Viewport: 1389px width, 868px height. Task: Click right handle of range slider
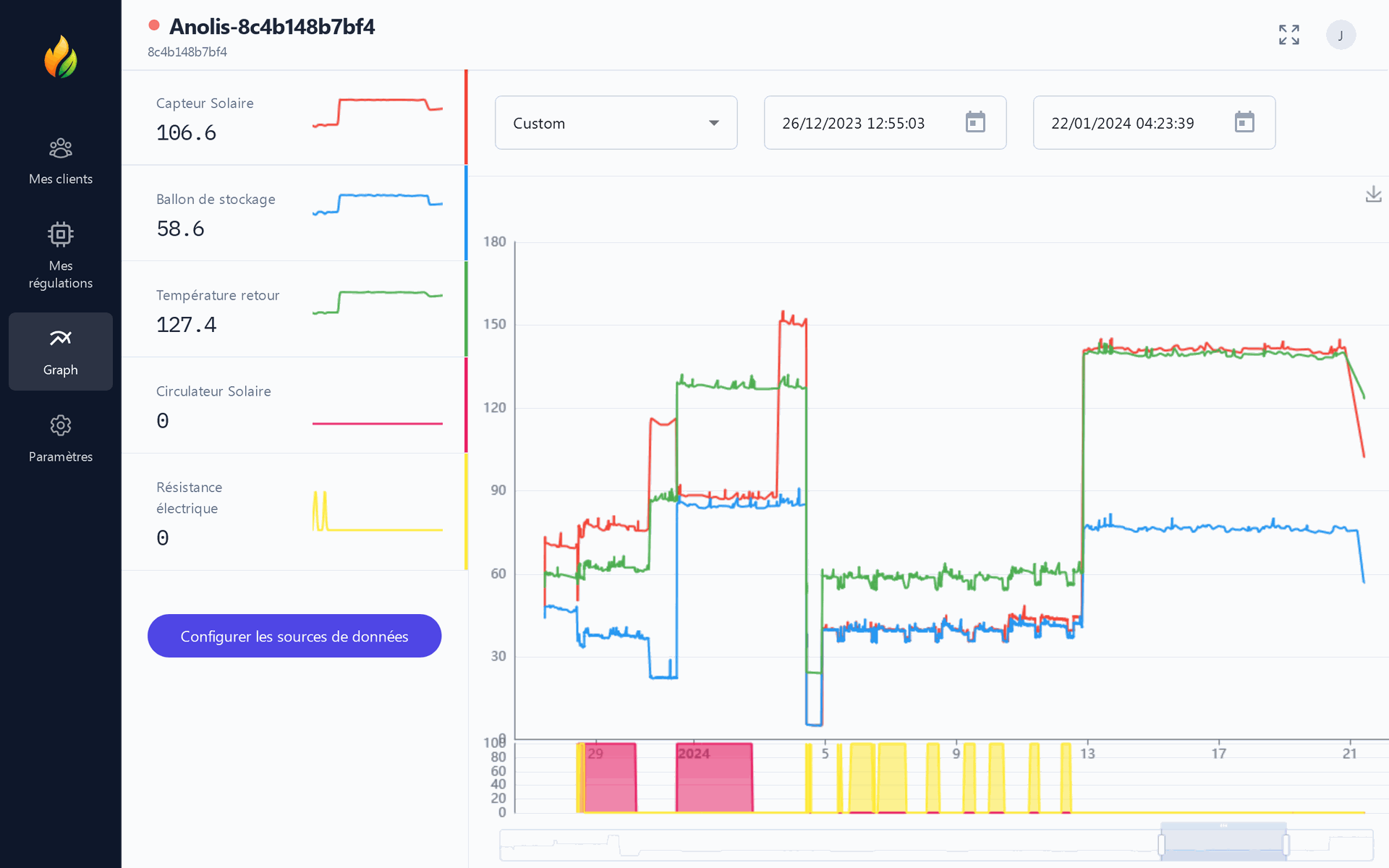click(x=1286, y=845)
